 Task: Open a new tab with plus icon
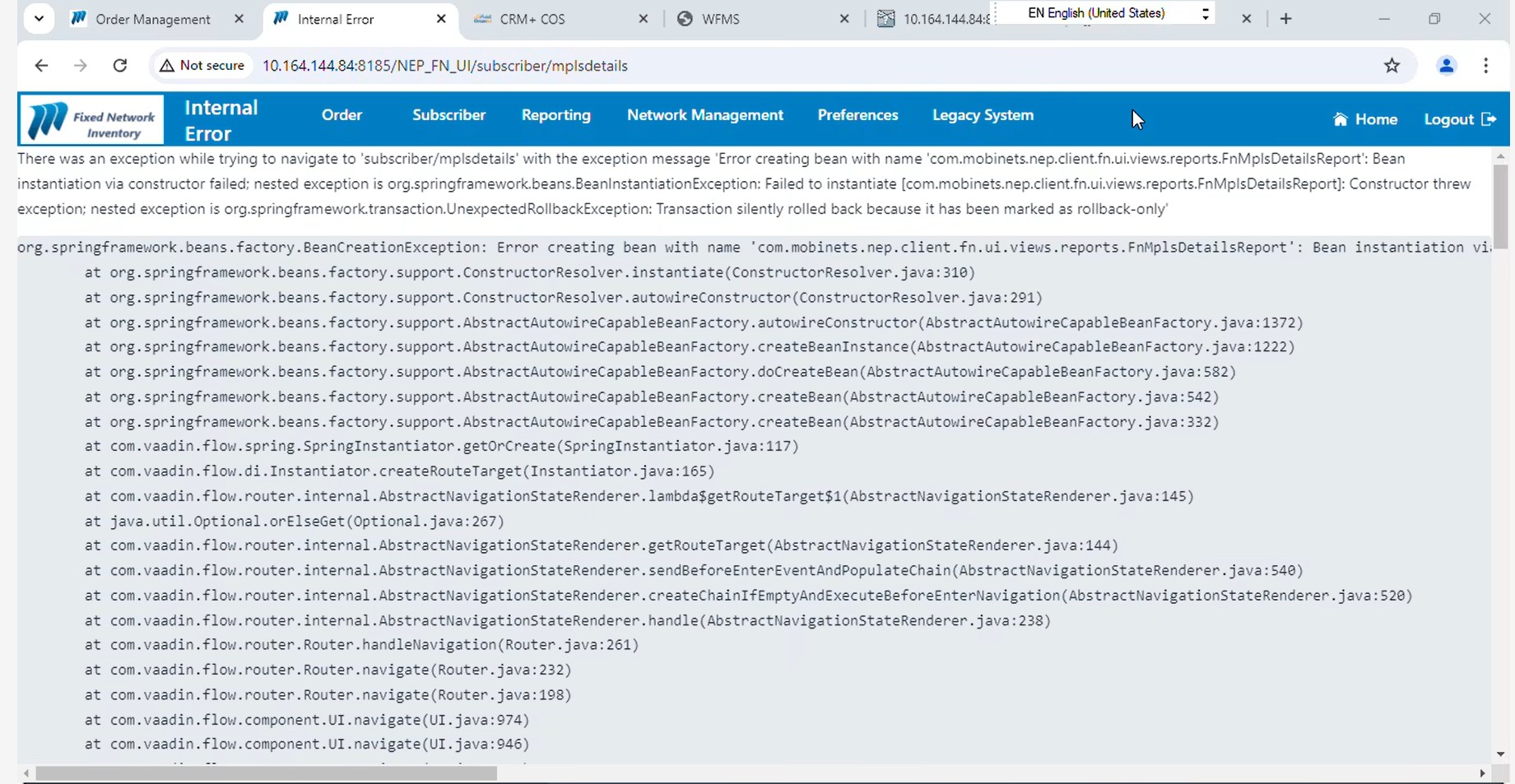(1285, 19)
